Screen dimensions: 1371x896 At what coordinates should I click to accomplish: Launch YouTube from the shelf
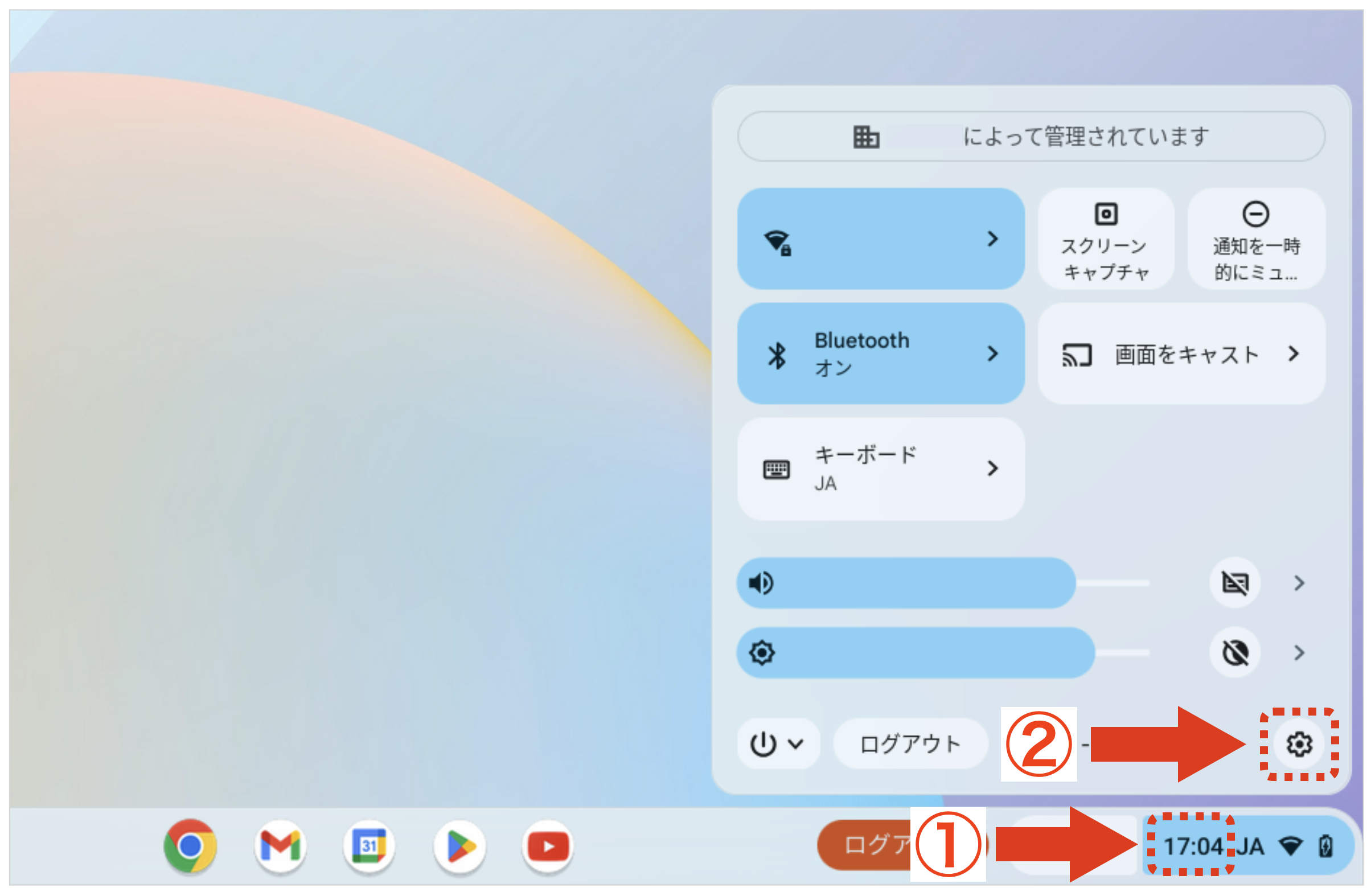548,846
